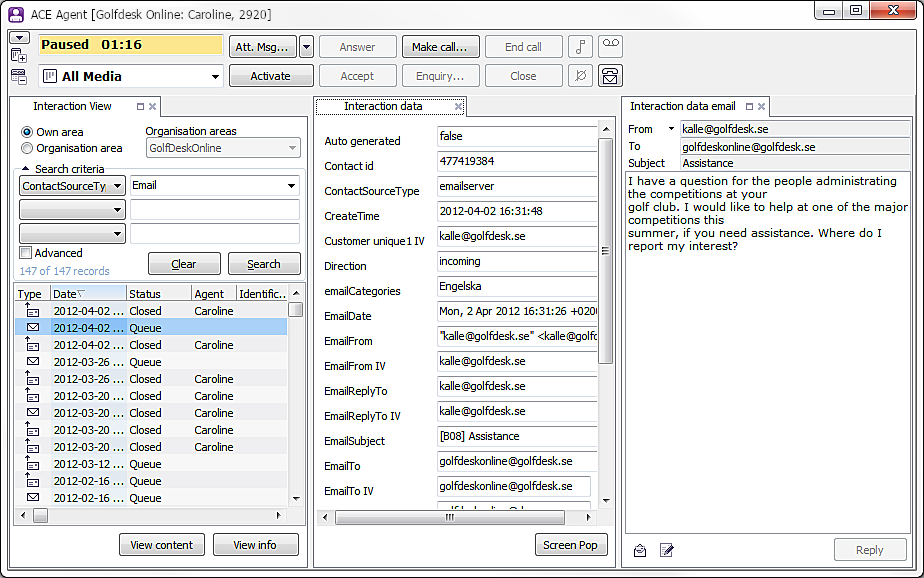This screenshot has width=924, height=578.
Task: Click the add-contact icon in the left sidebar
Action: point(20,55)
